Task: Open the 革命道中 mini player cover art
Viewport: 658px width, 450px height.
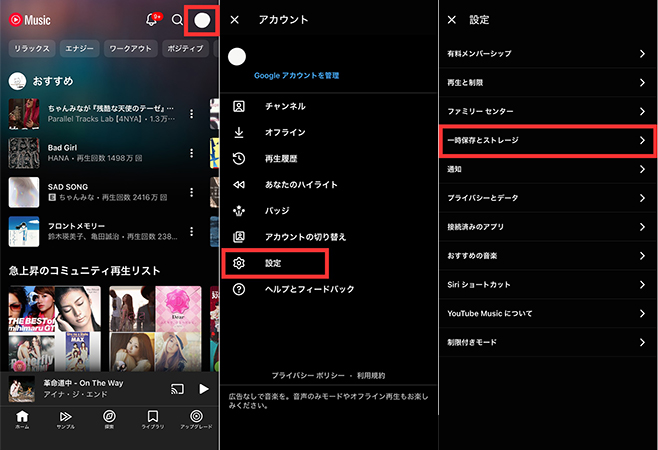Action: (22, 389)
